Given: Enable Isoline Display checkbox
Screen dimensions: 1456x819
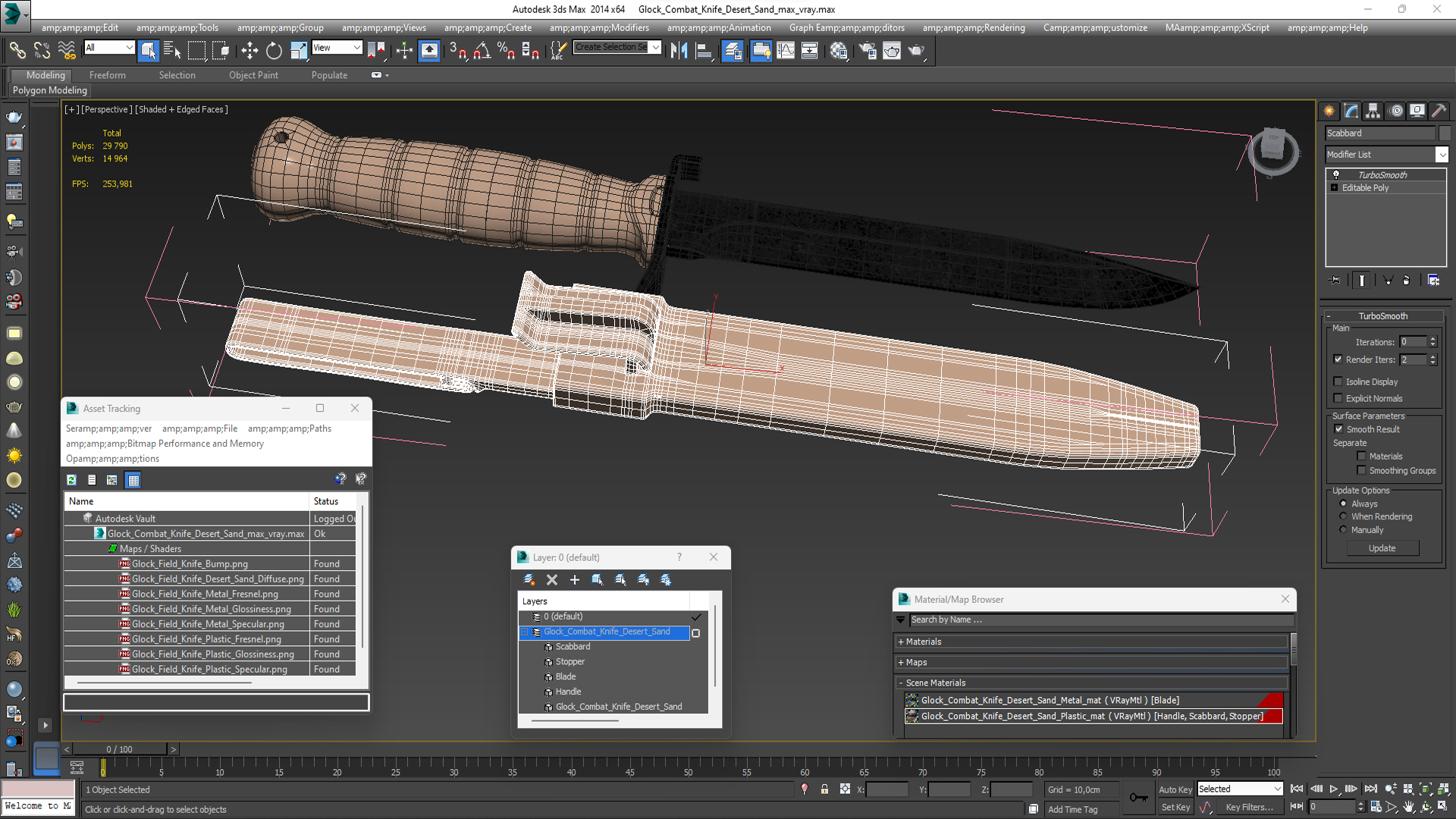Looking at the screenshot, I should click(x=1338, y=381).
